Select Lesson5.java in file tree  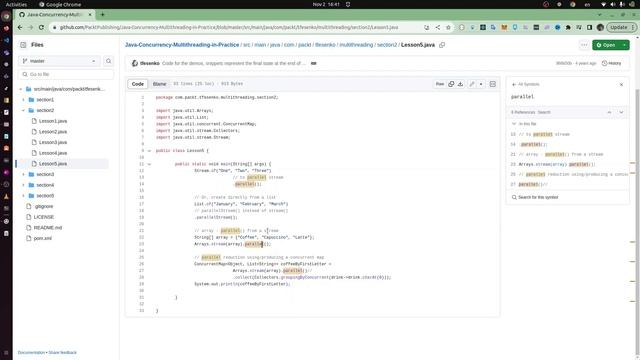point(53,164)
